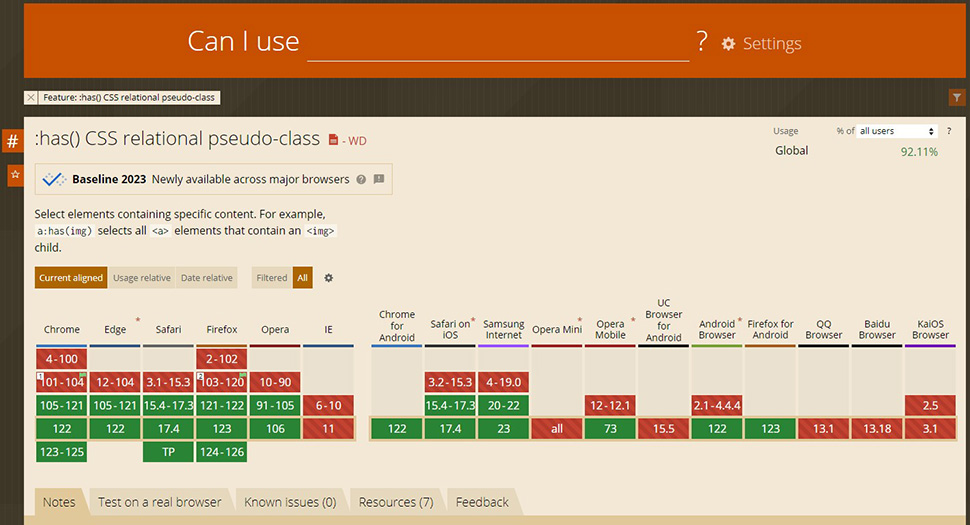970x525 pixels.
Task: Click the Edge column header
Action: tap(115, 330)
